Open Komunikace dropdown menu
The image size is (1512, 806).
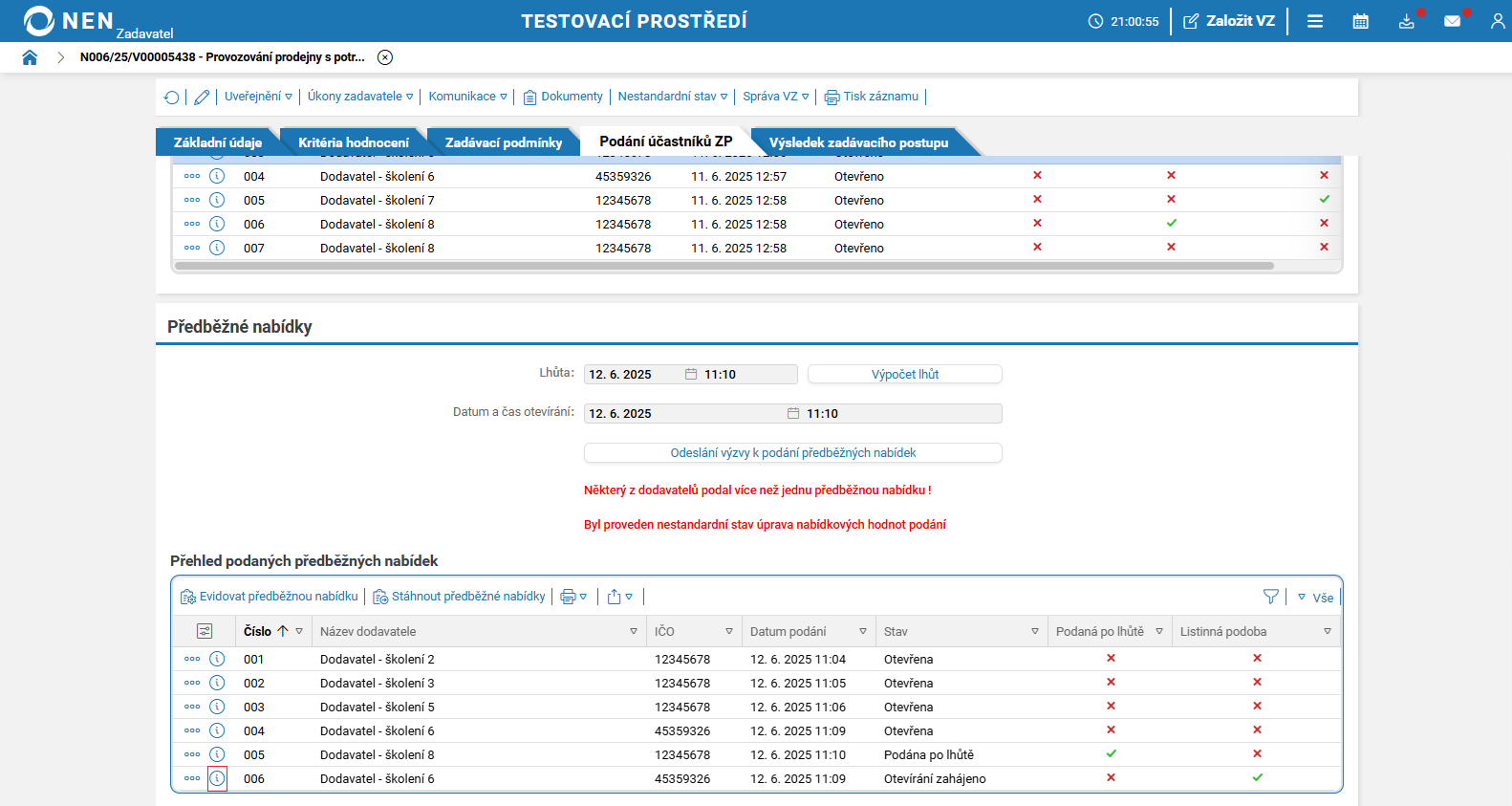click(468, 97)
